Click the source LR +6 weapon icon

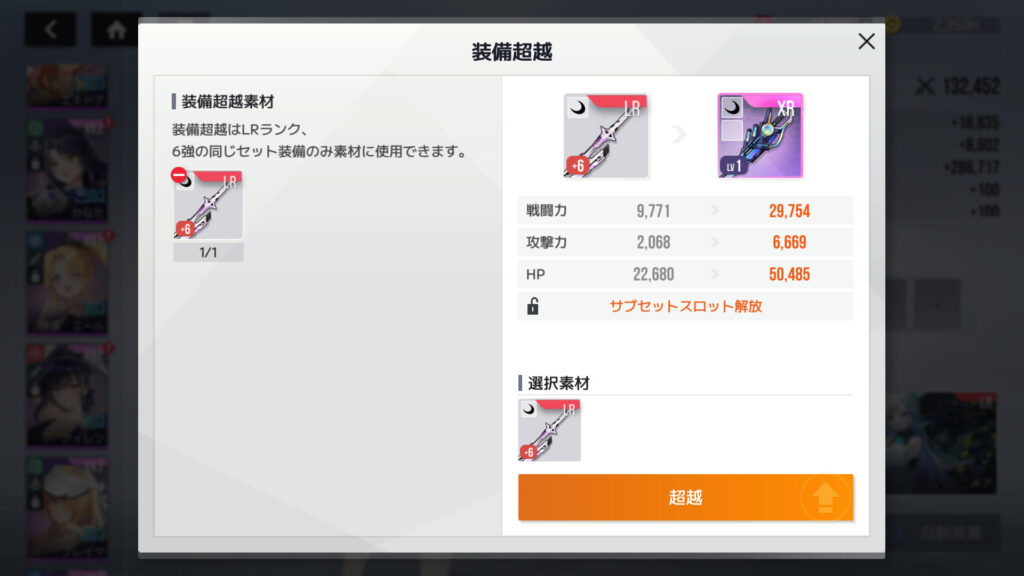605,135
